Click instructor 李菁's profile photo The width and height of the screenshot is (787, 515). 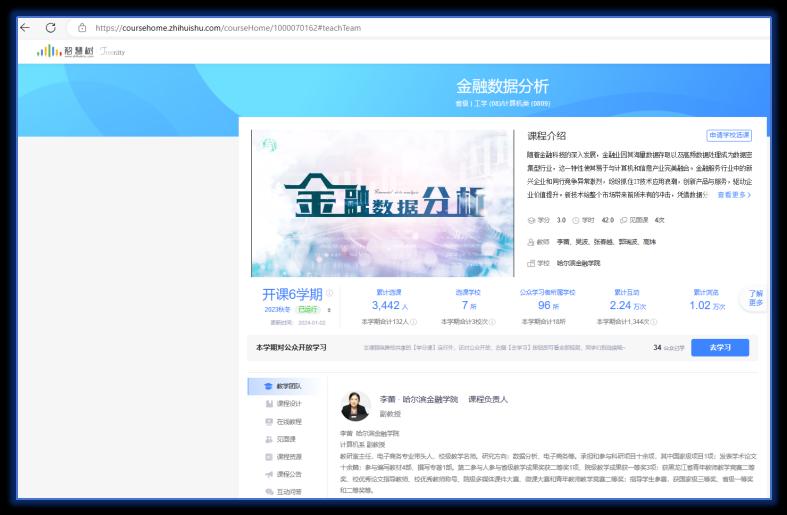click(x=355, y=406)
